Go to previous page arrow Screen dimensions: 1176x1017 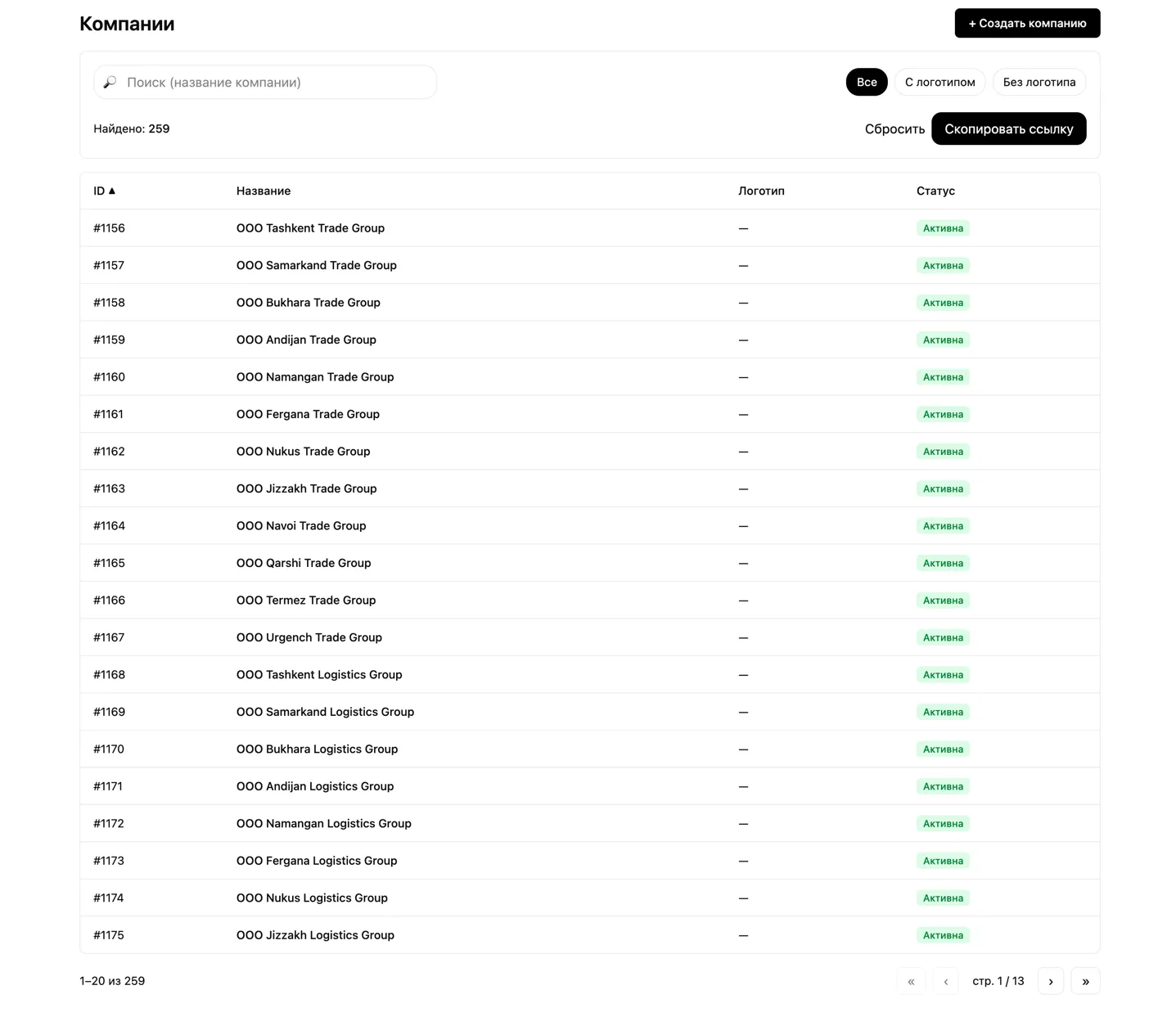(x=945, y=981)
